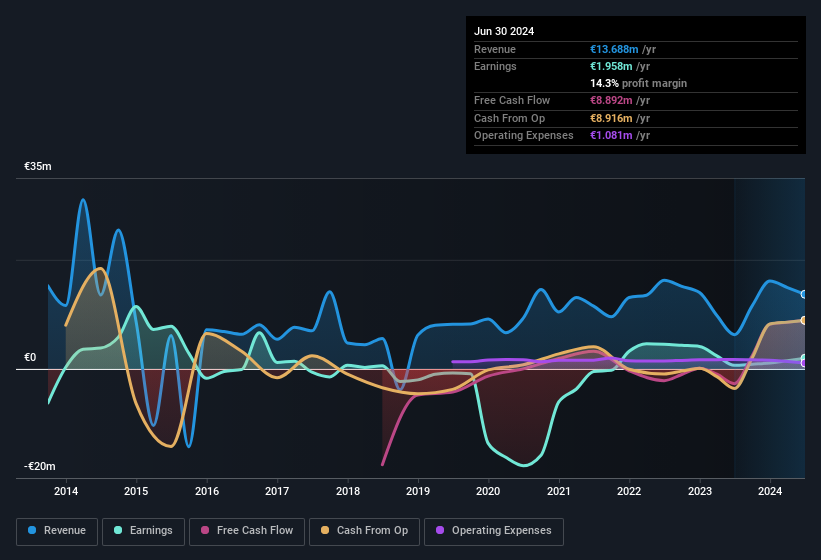Toggle the Revenue legend button

(57, 531)
